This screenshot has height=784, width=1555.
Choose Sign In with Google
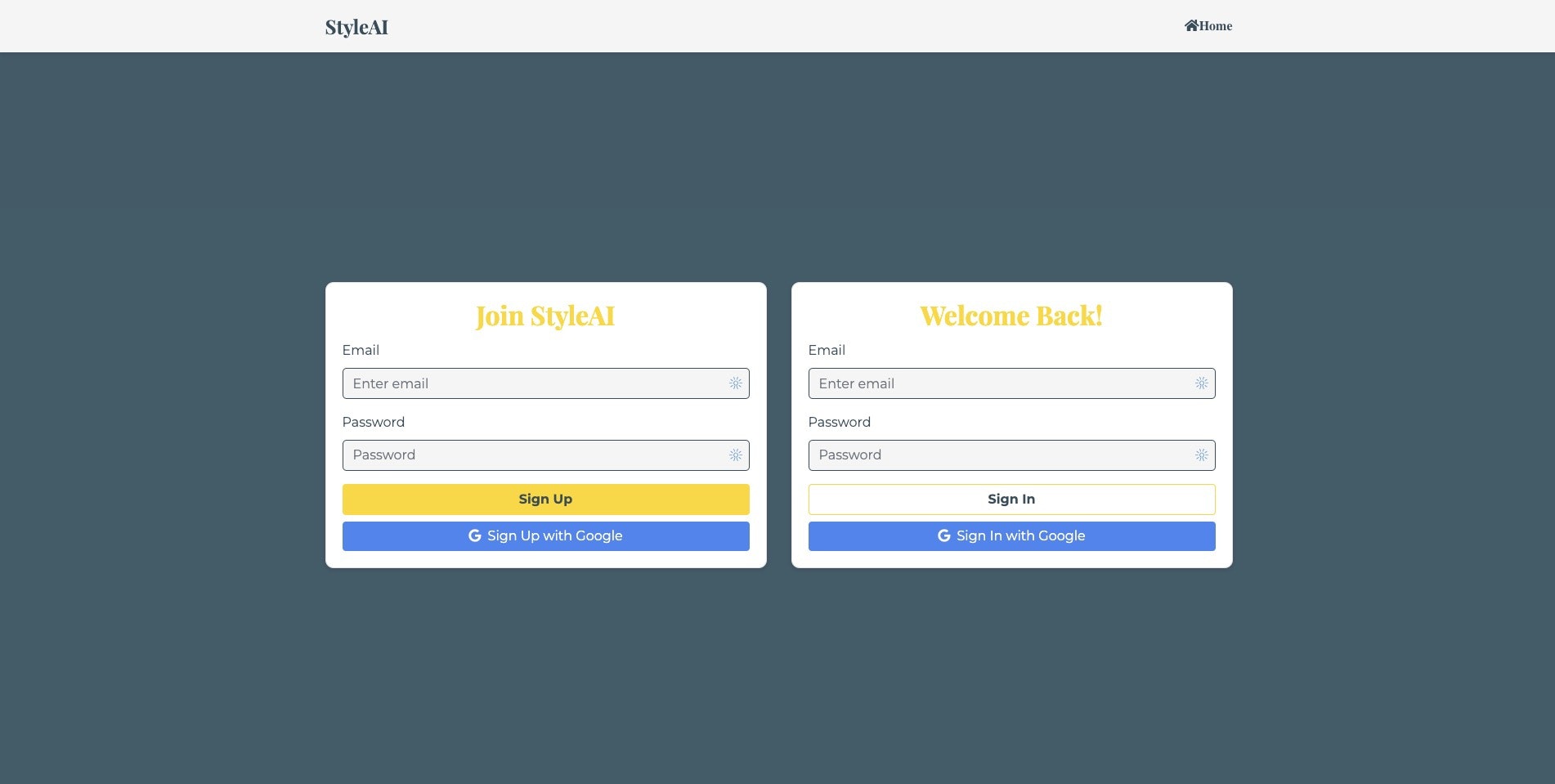[1011, 536]
